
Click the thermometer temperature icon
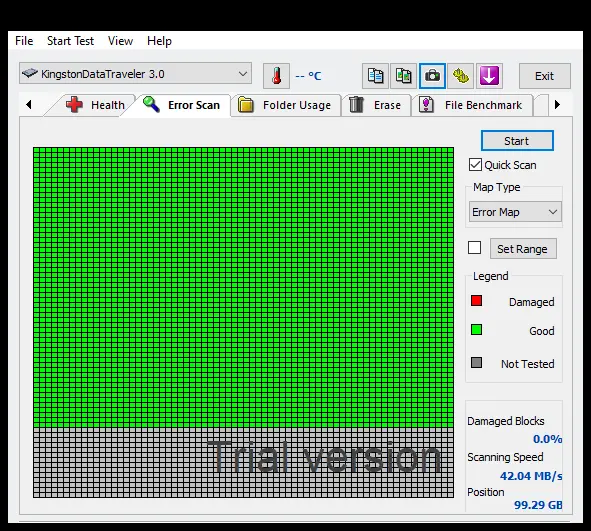pyautogui.click(x=276, y=76)
